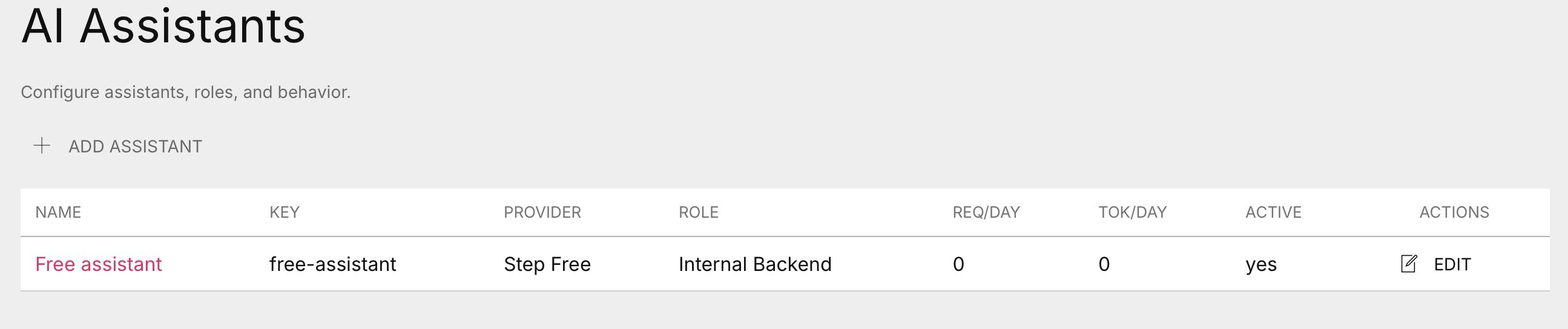Screen dimensions: 1568x329
Task: Click the AI Assistants page heading
Action: [x=163, y=27]
